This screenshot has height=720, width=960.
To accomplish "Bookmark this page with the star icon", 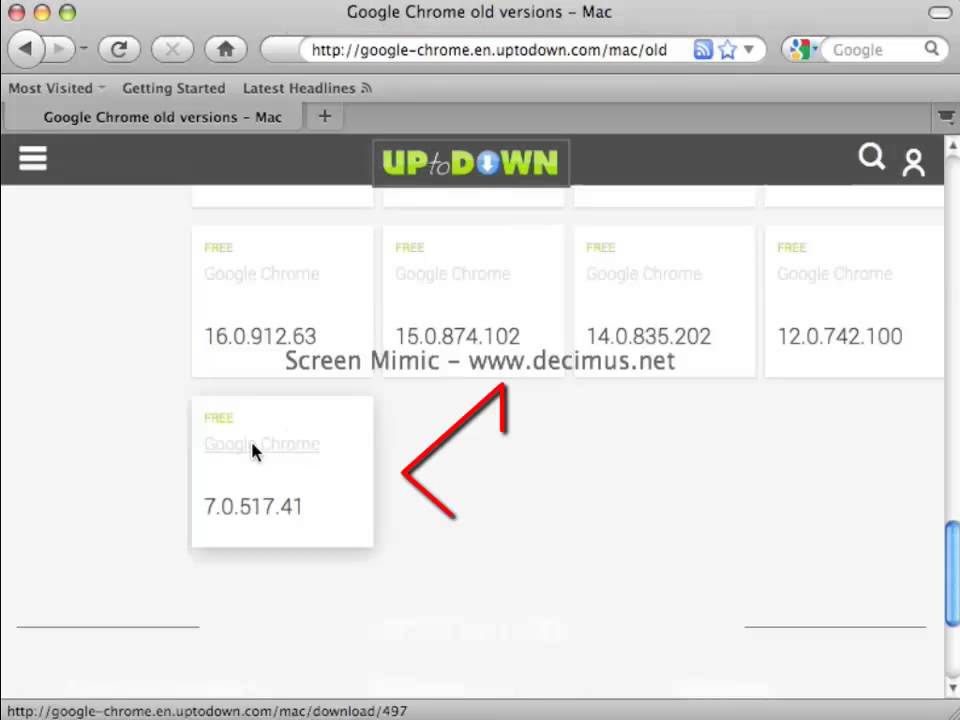I will point(727,50).
